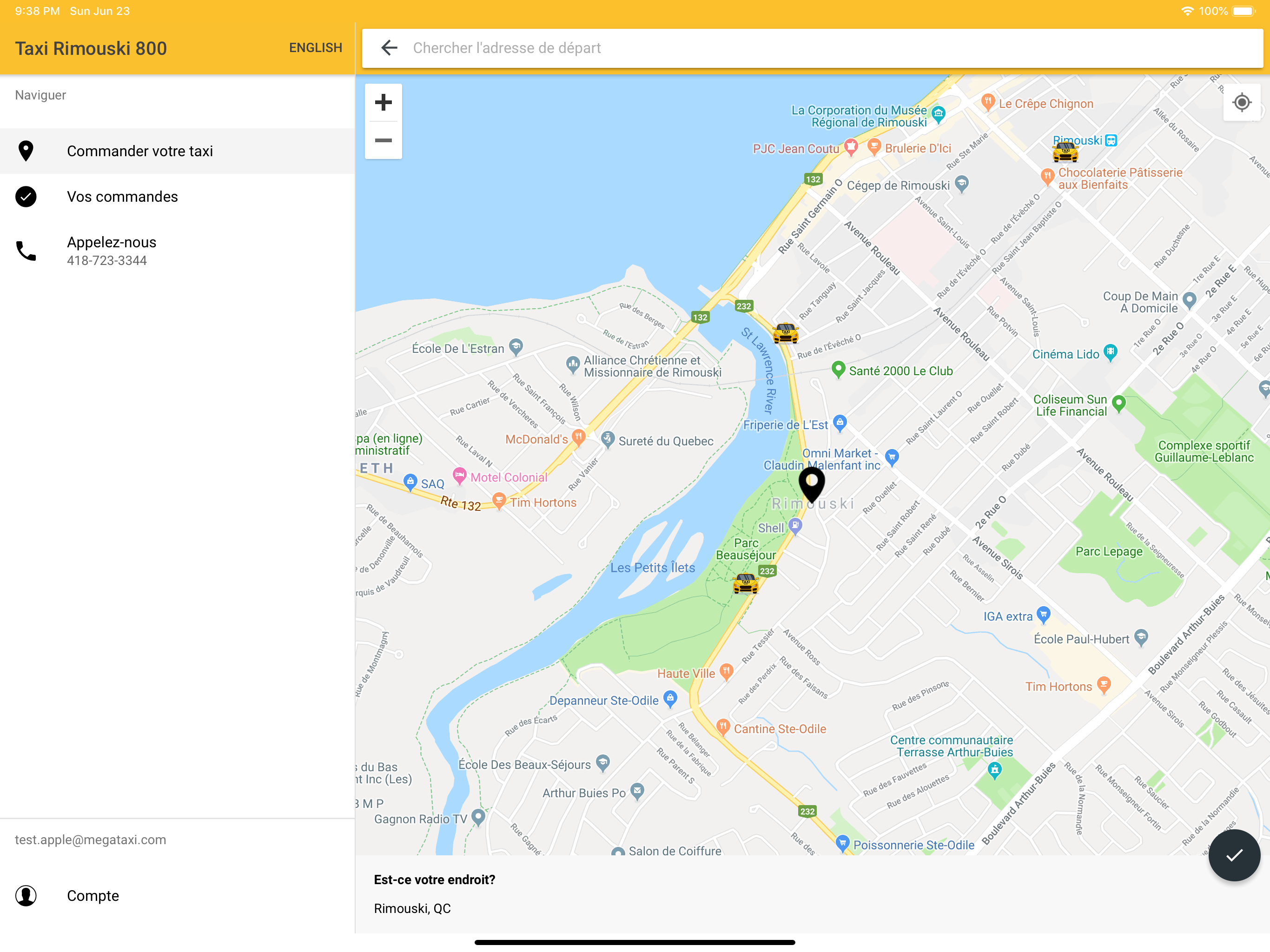Select Gagnon Radio TV marker
Image resolution: width=1270 pixels, height=952 pixels.
(478, 817)
